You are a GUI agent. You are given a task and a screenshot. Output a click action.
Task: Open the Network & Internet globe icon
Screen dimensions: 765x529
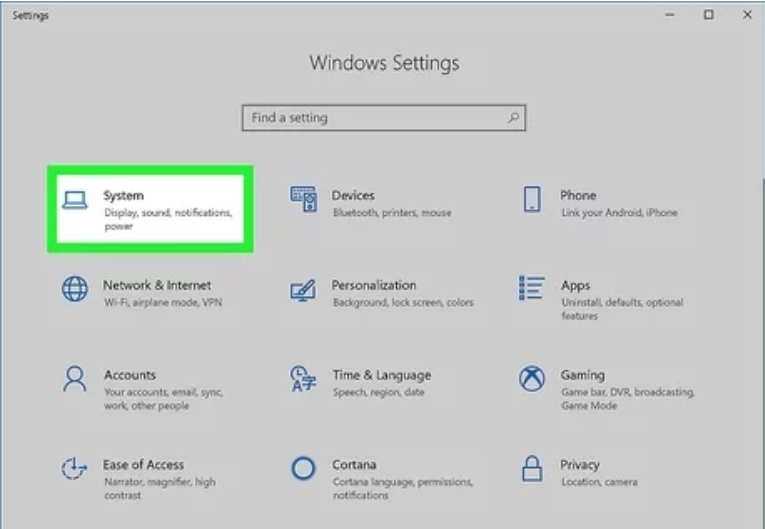pos(75,288)
